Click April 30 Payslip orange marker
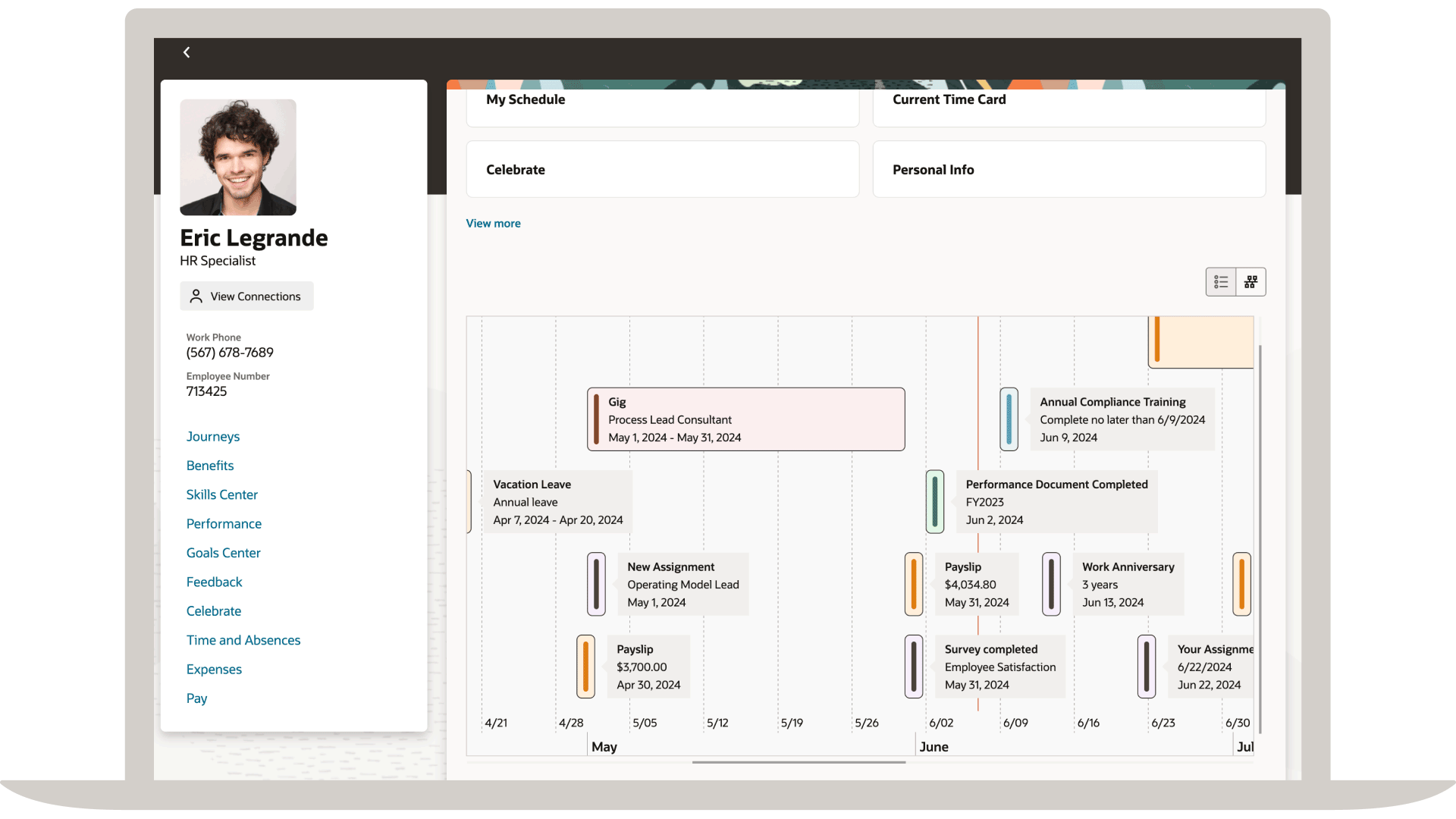The image size is (1456, 819). tap(585, 667)
